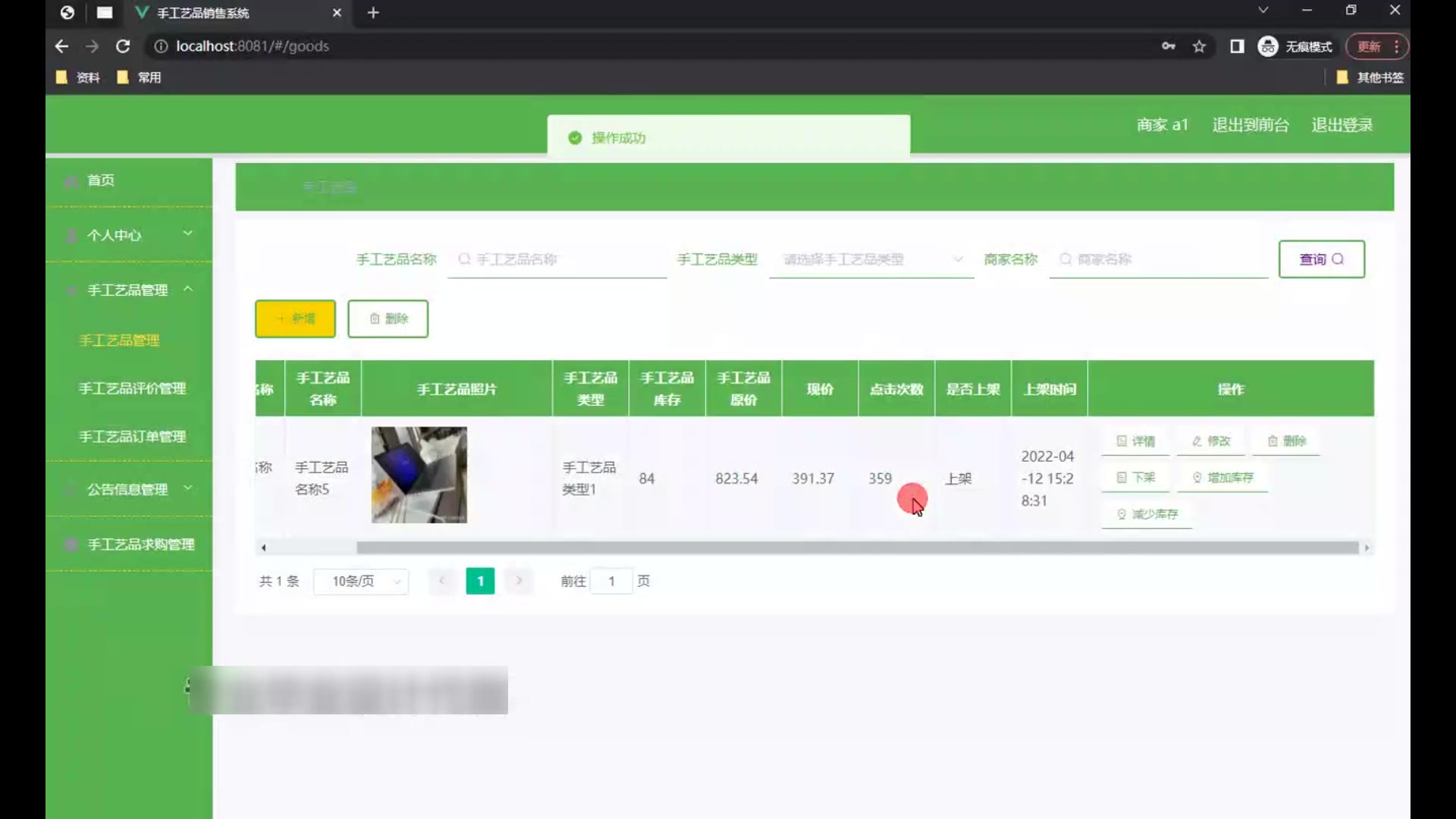Click the password key icon

tap(1168, 46)
